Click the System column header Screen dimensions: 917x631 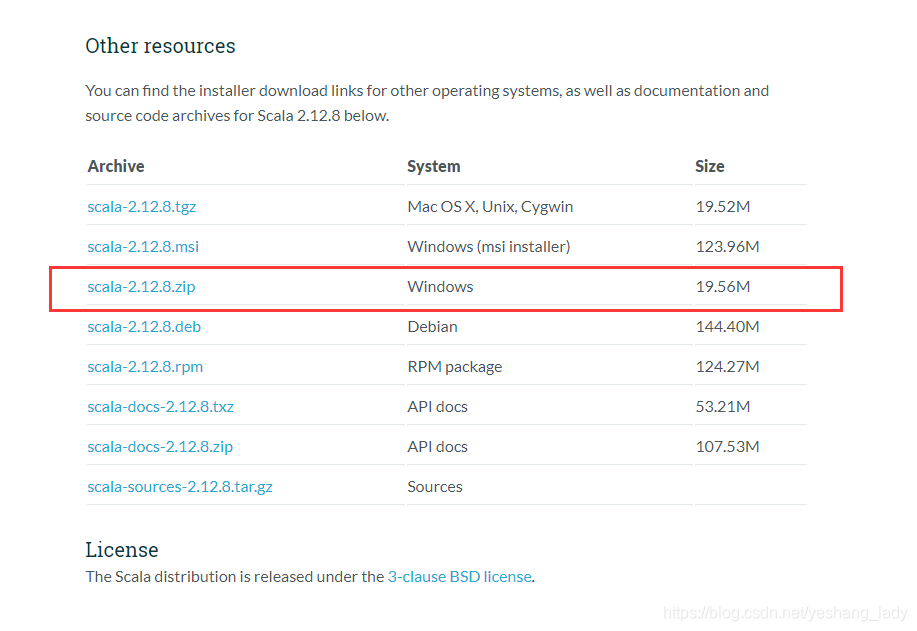coord(433,167)
